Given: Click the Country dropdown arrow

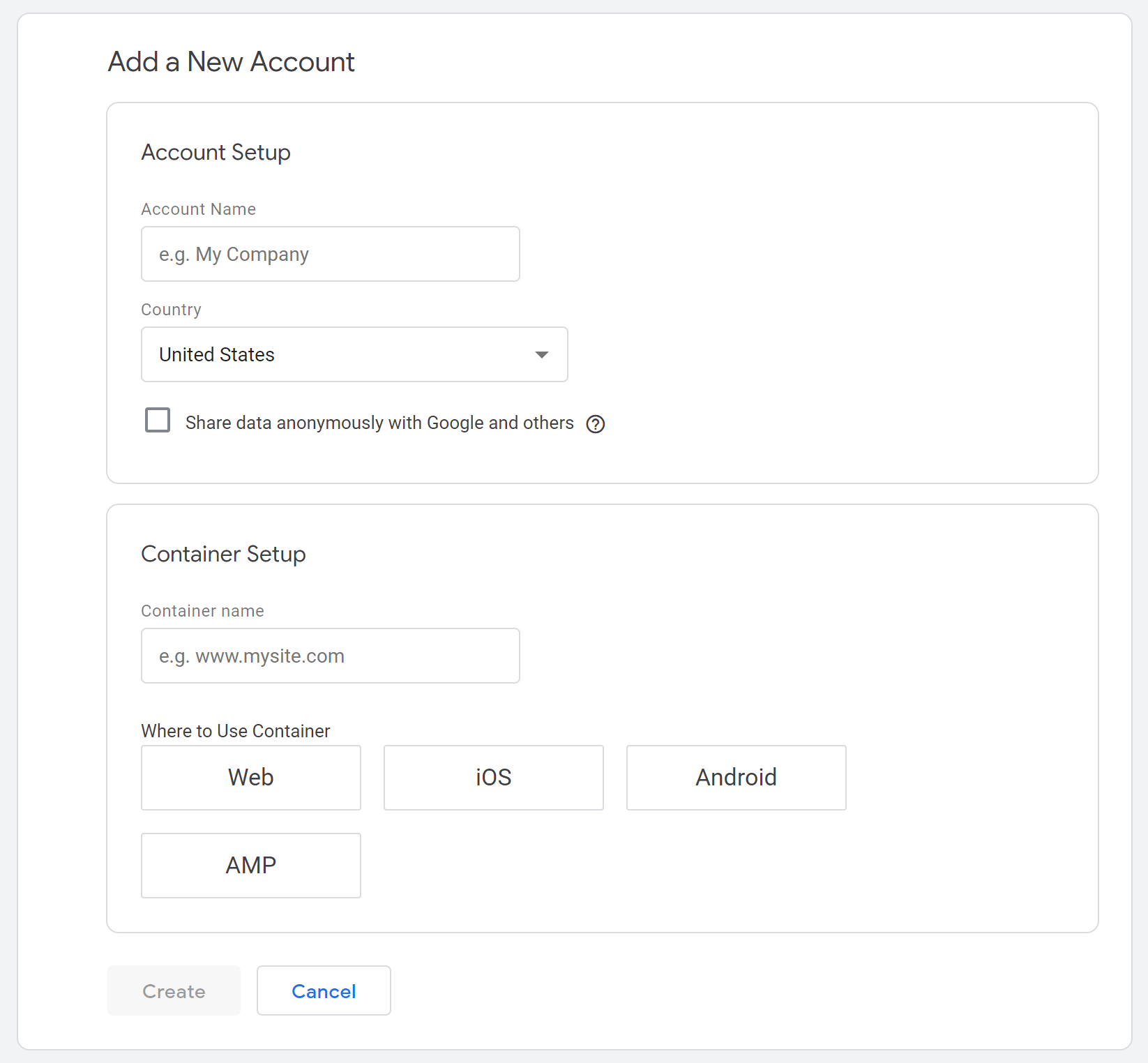Looking at the screenshot, I should tap(541, 355).
